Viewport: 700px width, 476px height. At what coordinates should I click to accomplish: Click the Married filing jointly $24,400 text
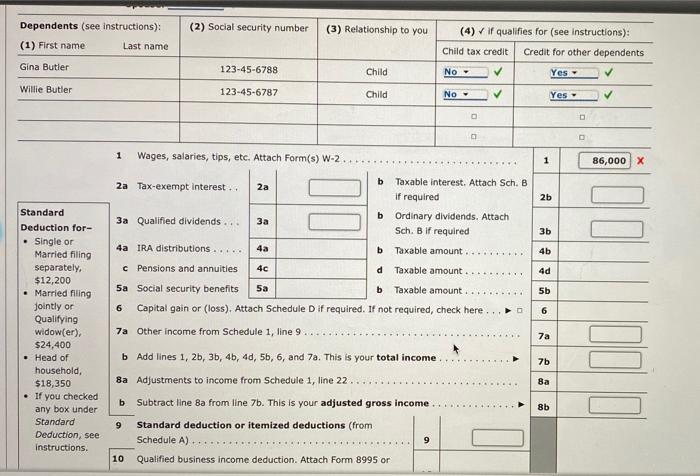[x=63, y=319]
